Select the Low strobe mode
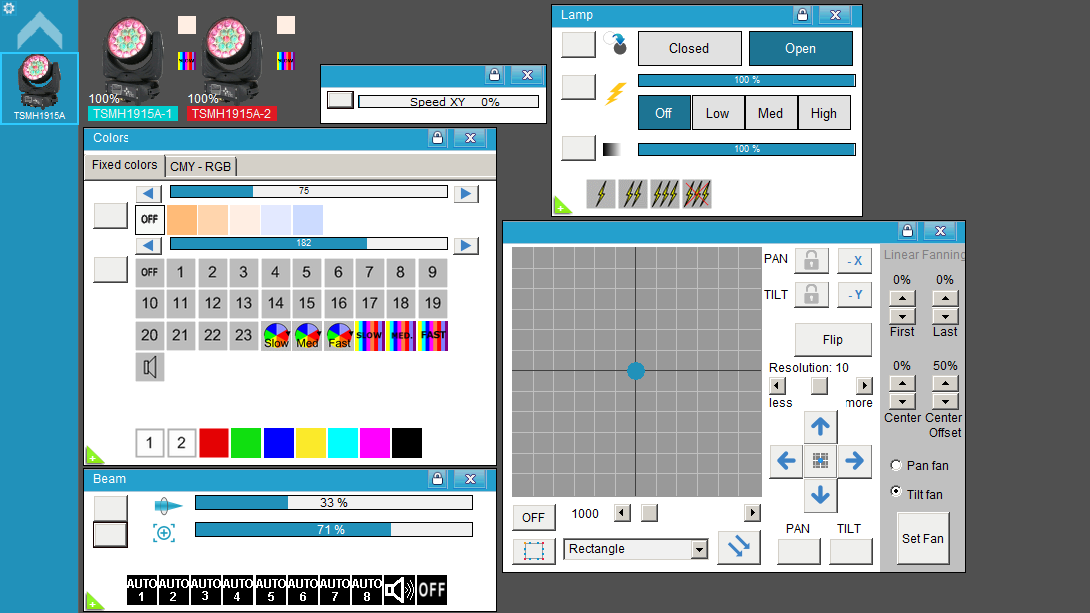1090x613 pixels. (717, 113)
